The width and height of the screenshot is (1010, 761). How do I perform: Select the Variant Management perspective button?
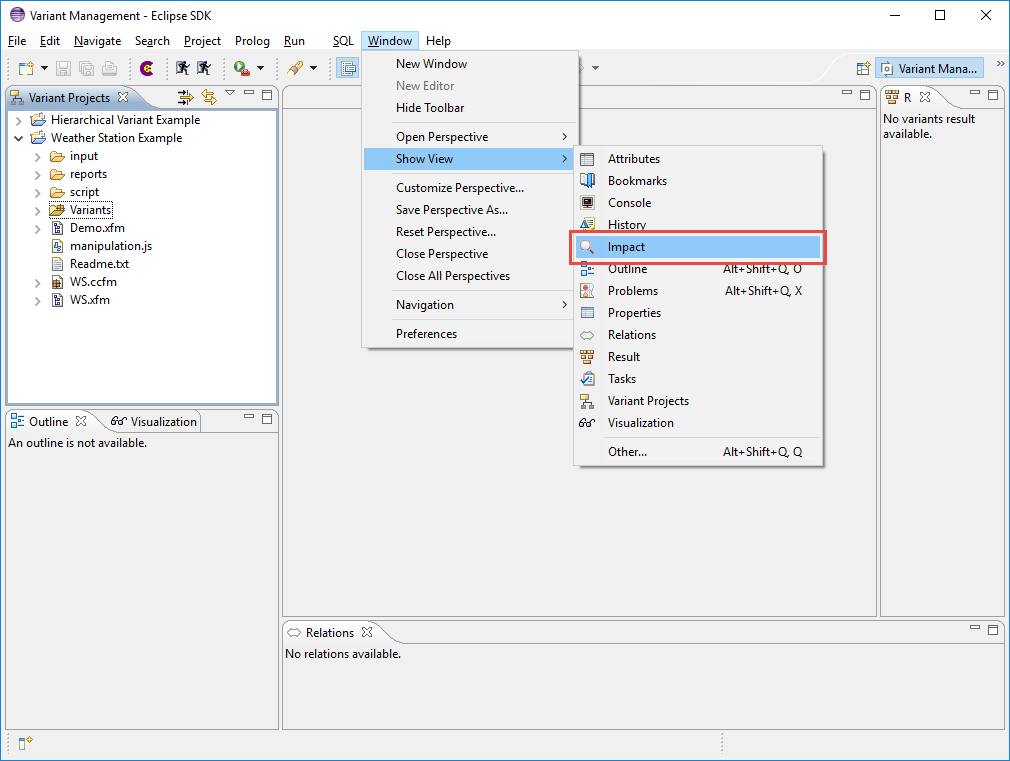coord(929,68)
